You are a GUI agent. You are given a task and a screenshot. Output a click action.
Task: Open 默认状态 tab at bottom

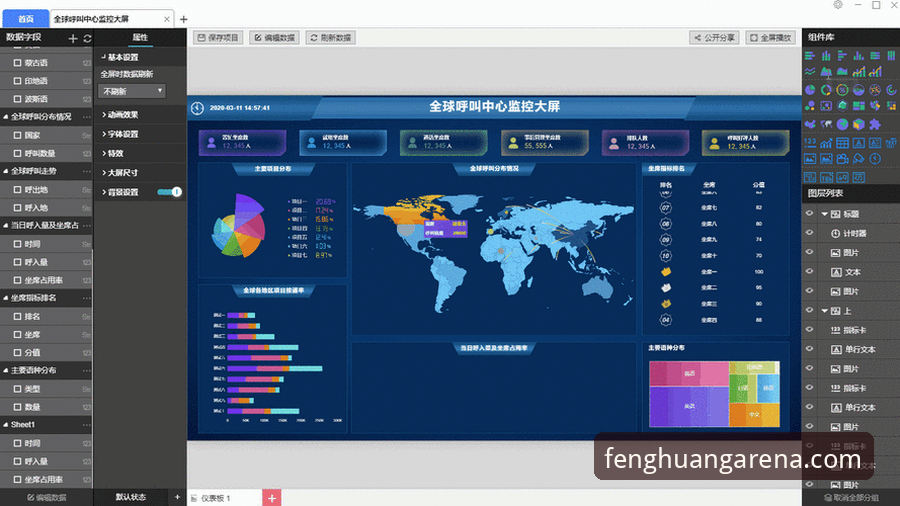131,497
